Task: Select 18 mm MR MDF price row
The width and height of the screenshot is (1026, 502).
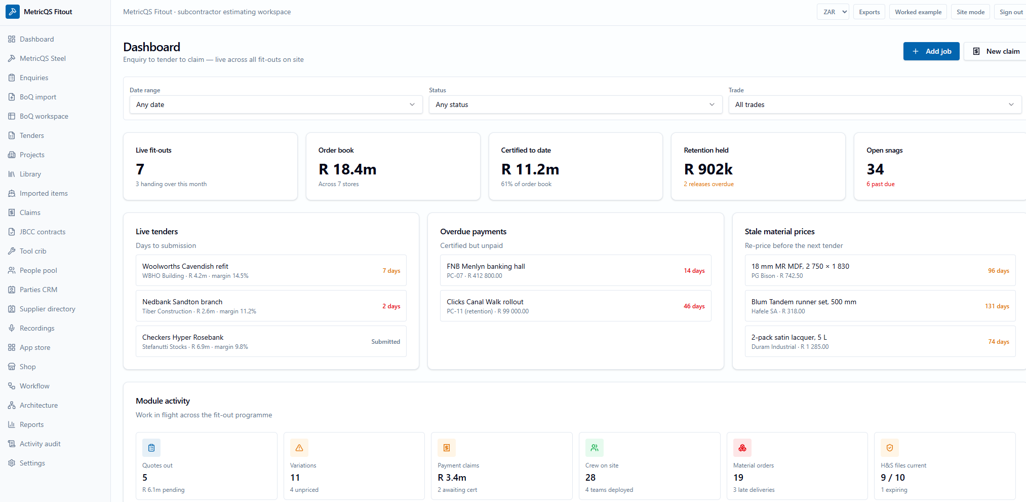Action: (x=880, y=270)
